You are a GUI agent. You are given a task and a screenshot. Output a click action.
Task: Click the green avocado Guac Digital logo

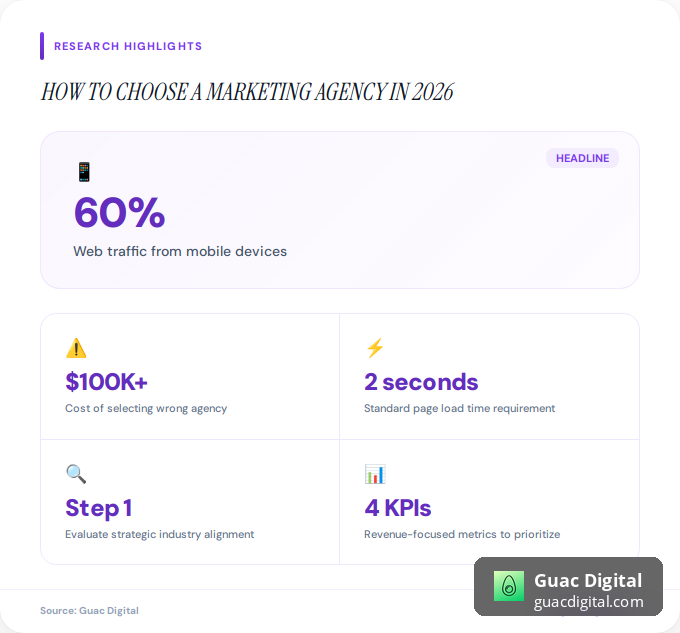[x=509, y=586]
